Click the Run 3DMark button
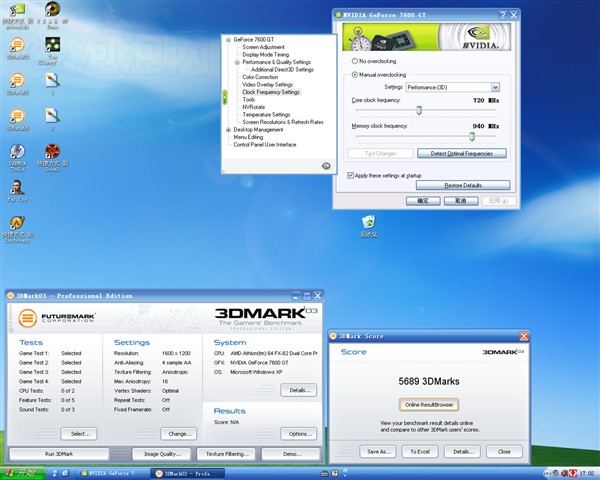This screenshot has height=480, width=600. point(59,454)
